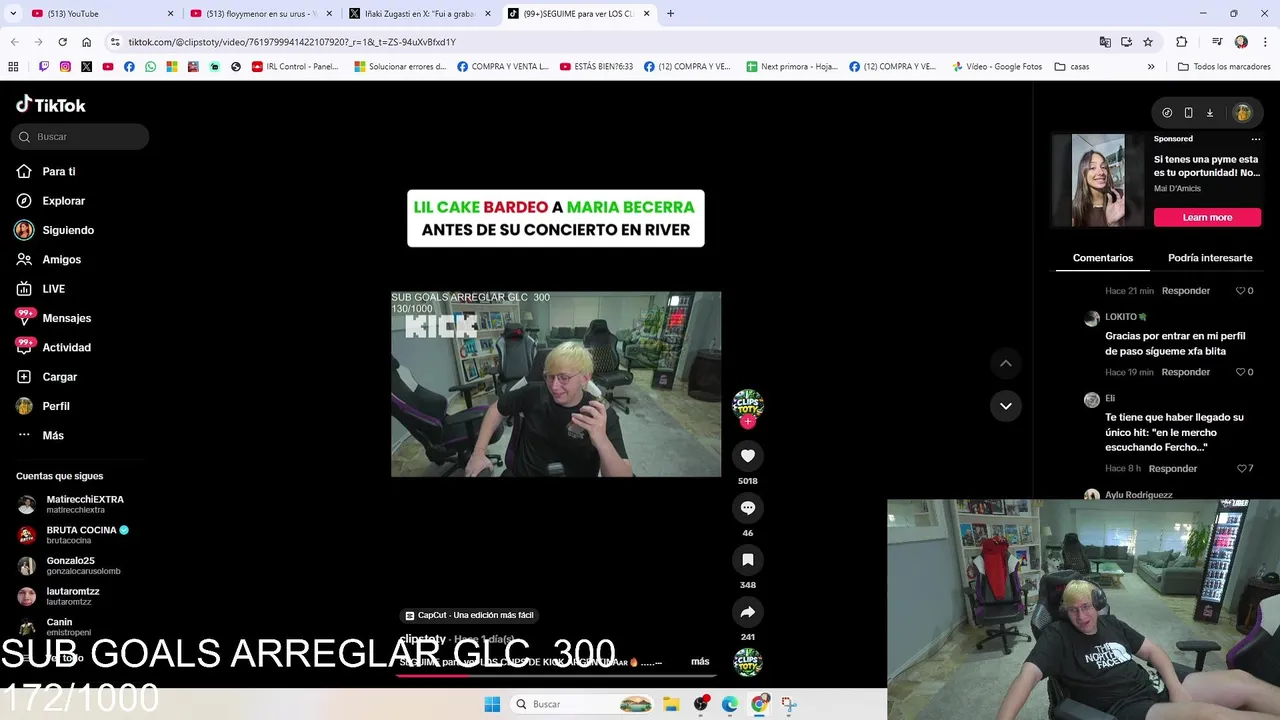
Task: Switch to the Iñaki Zugasti en X tab
Action: [418, 14]
